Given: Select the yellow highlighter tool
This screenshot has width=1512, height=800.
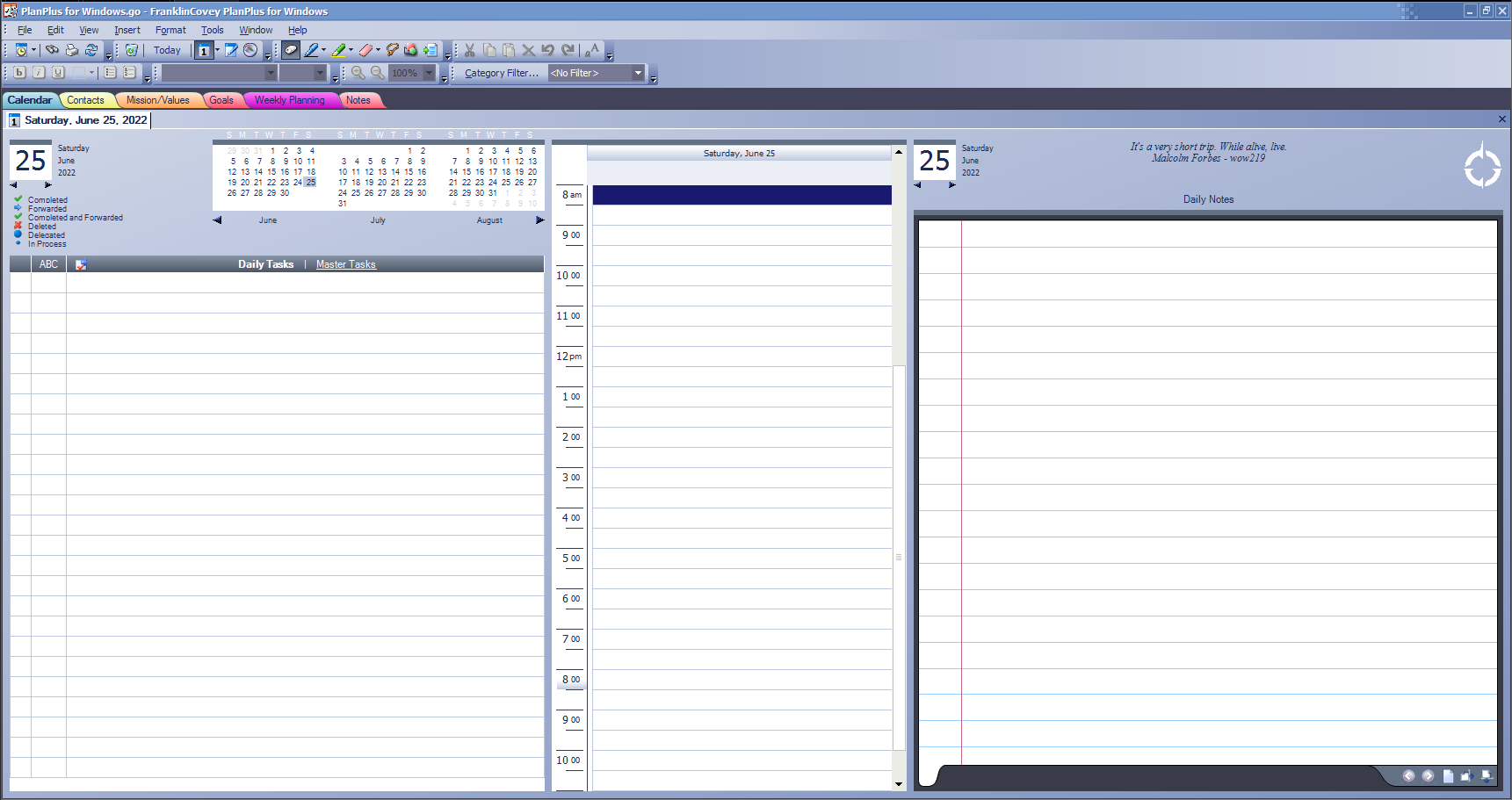Looking at the screenshot, I should click(x=340, y=50).
